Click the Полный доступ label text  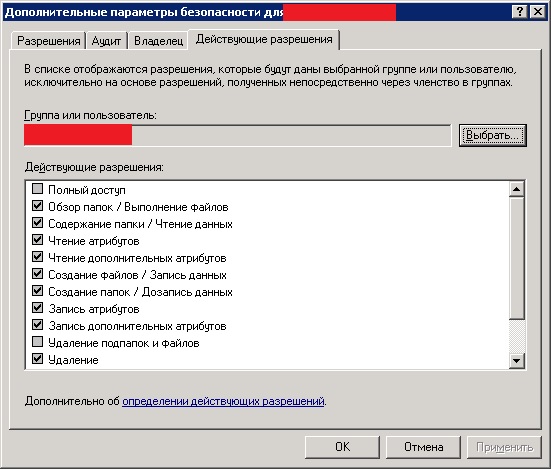point(87,190)
